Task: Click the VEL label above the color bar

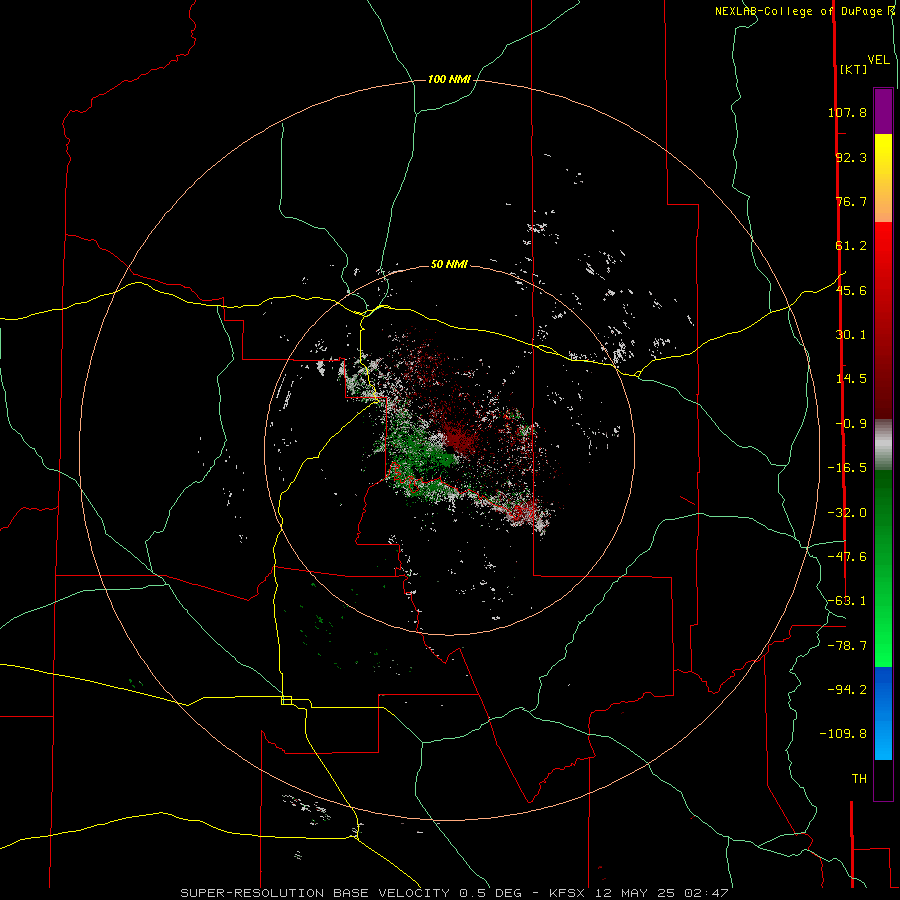Action: tap(878, 60)
